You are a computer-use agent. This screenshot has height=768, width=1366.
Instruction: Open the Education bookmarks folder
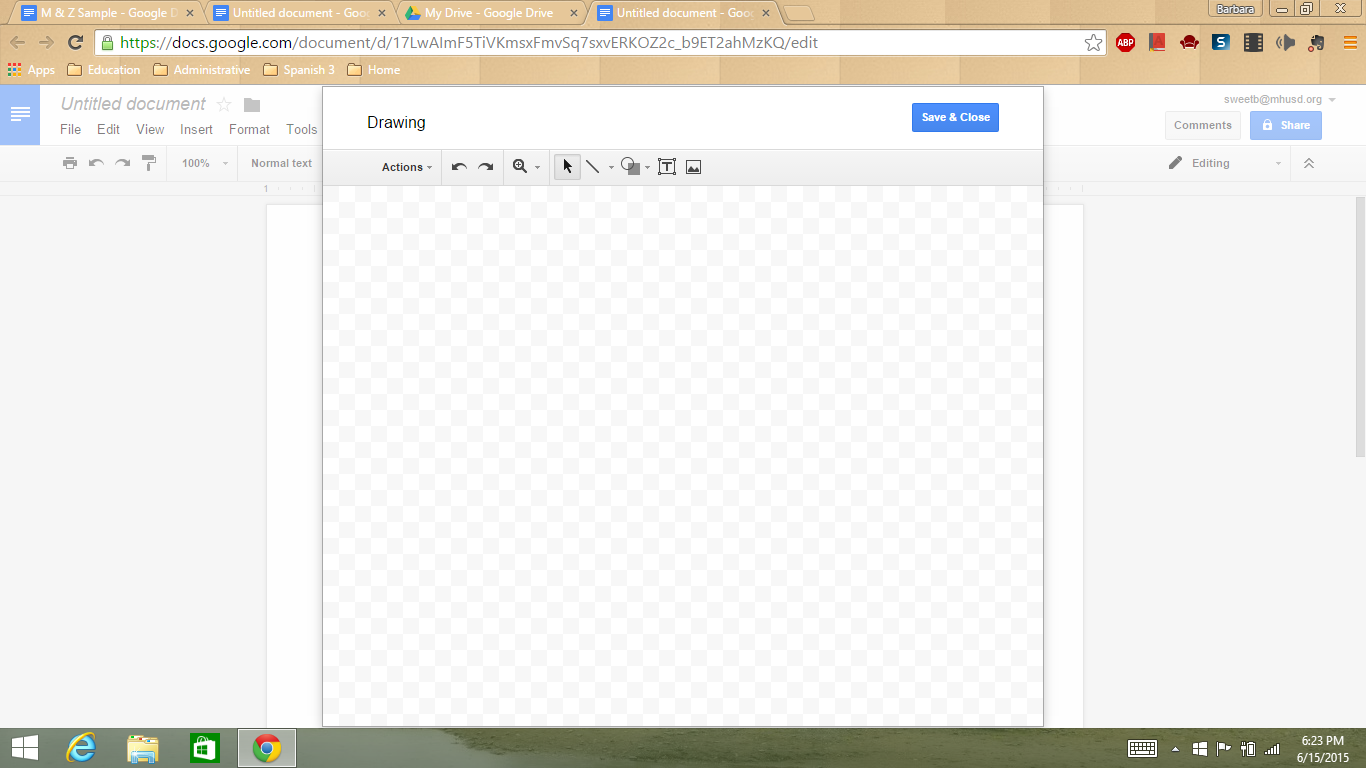[x=104, y=70]
